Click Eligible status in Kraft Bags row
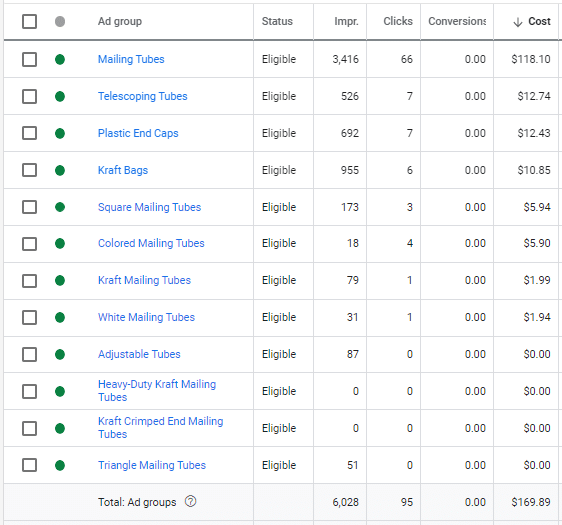Image resolution: width=562 pixels, height=525 pixels. tap(279, 170)
